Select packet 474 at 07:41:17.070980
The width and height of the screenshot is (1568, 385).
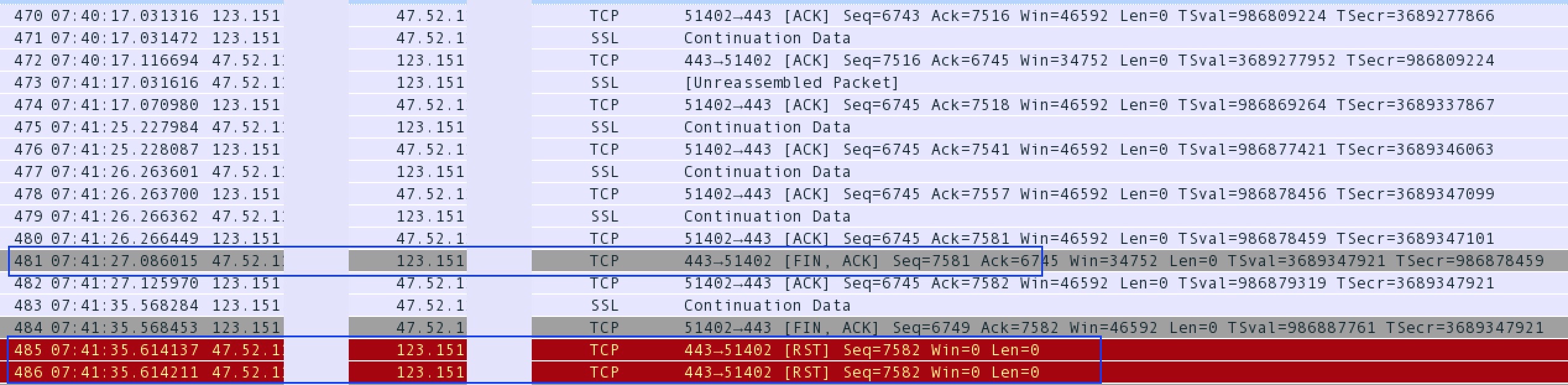click(784, 105)
